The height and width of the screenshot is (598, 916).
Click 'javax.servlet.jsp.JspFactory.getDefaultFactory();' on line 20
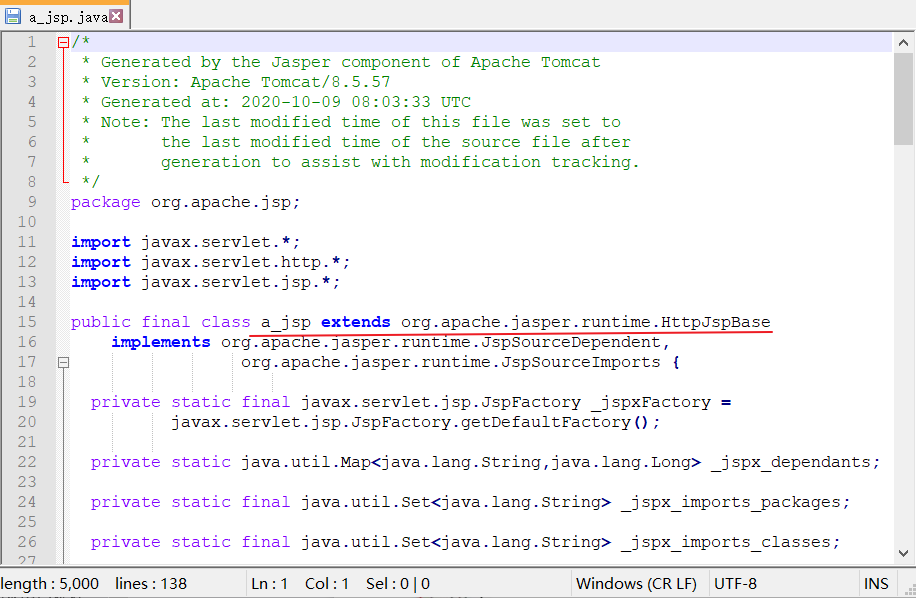click(x=415, y=422)
